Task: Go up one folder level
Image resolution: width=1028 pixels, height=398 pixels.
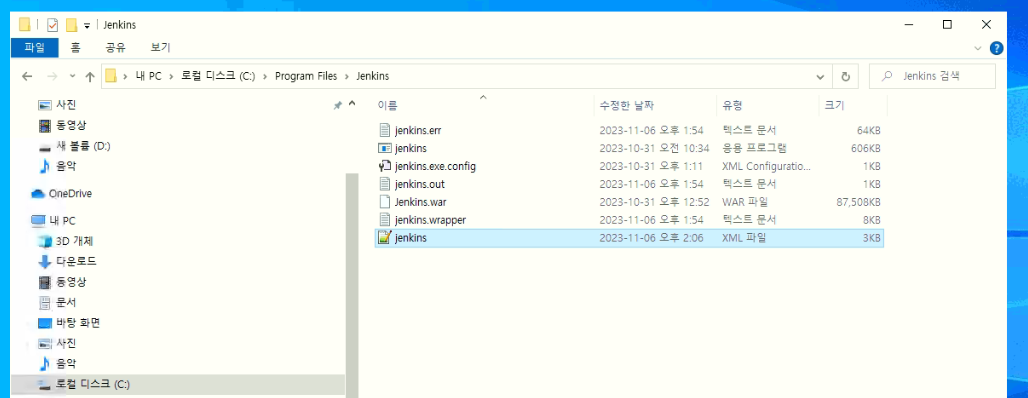Action: (90, 76)
